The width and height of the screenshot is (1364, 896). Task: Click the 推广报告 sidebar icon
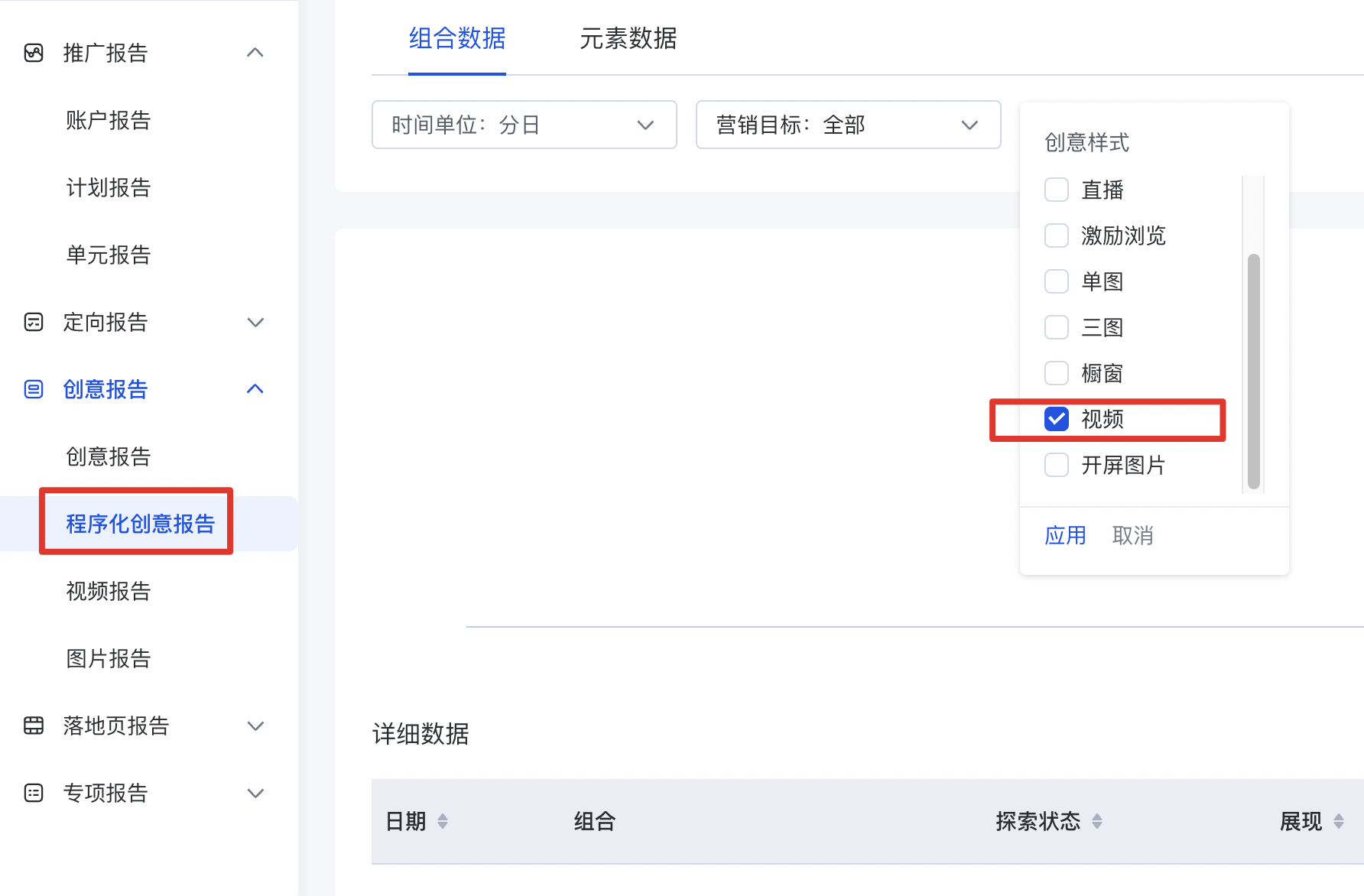[x=34, y=53]
